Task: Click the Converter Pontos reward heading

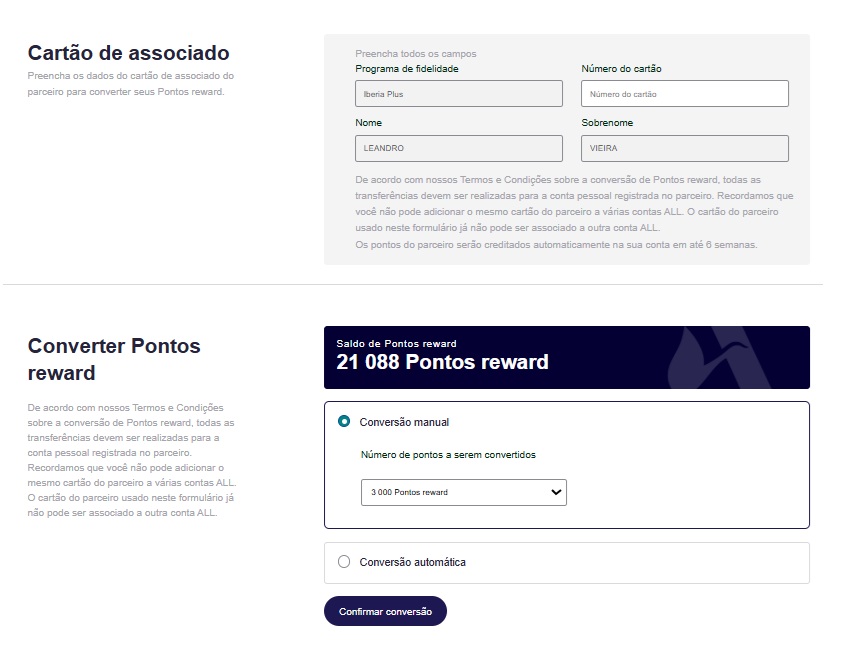Action: click(114, 359)
